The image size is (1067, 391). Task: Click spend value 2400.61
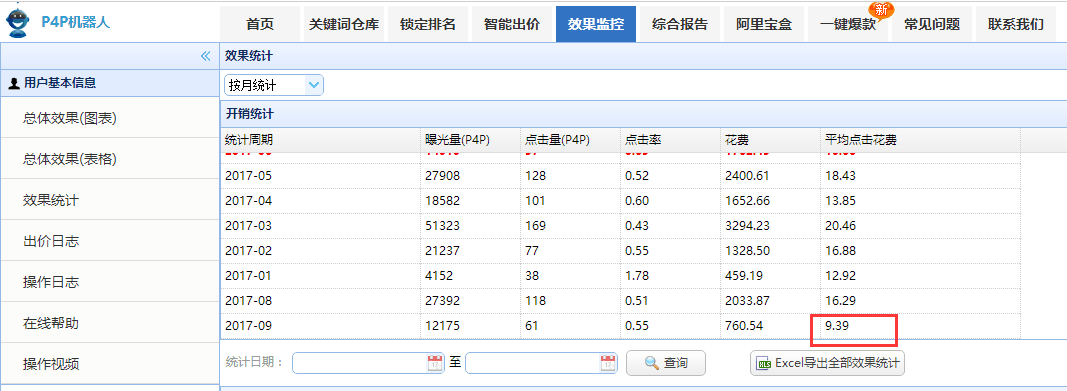tap(748, 175)
